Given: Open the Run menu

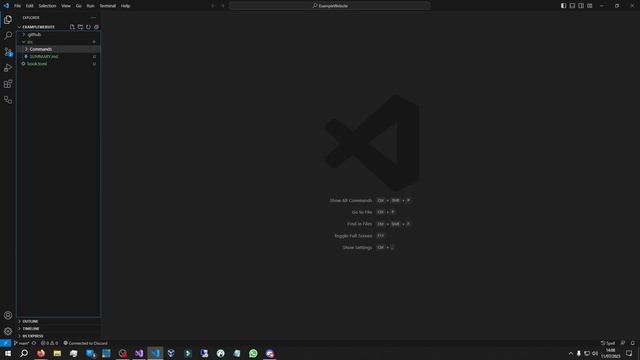Looking at the screenshot, I should point(91,6).
